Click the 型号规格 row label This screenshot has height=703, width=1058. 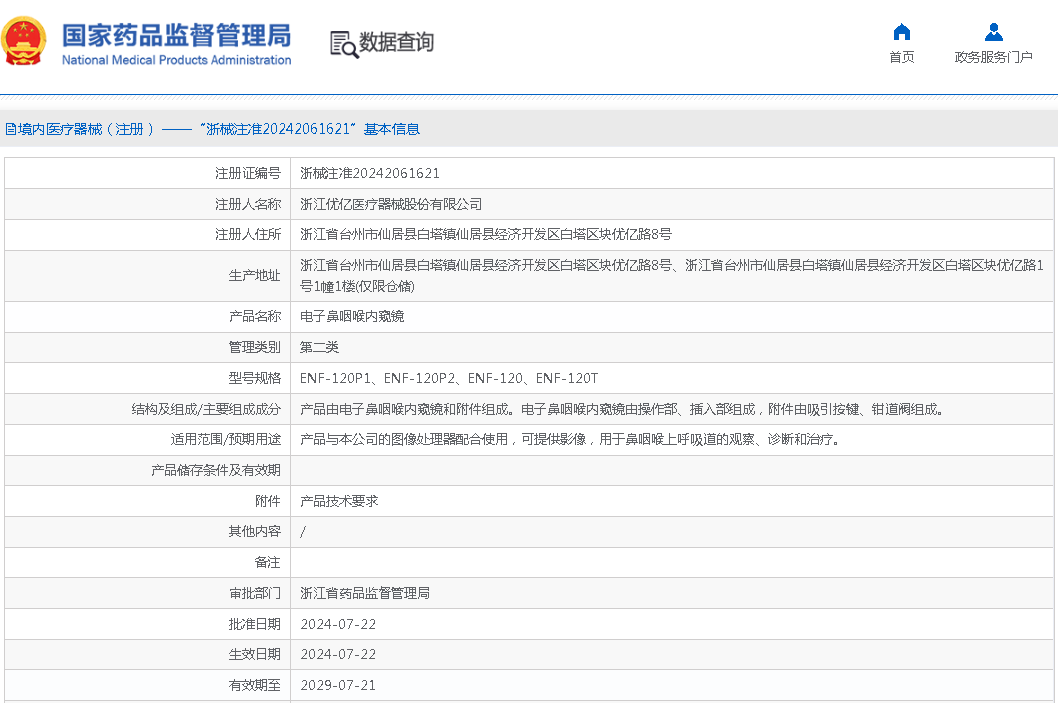tap(254, 378)
